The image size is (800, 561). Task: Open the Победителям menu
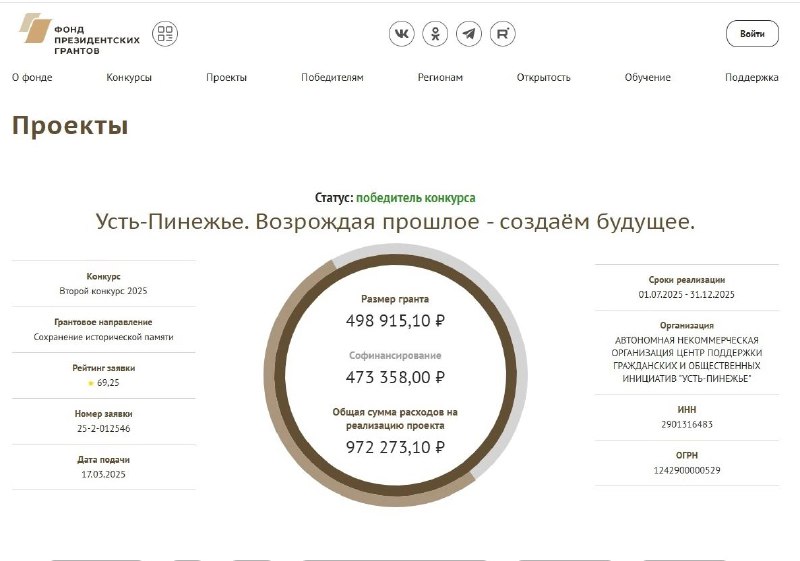click(x=332, y=78)
